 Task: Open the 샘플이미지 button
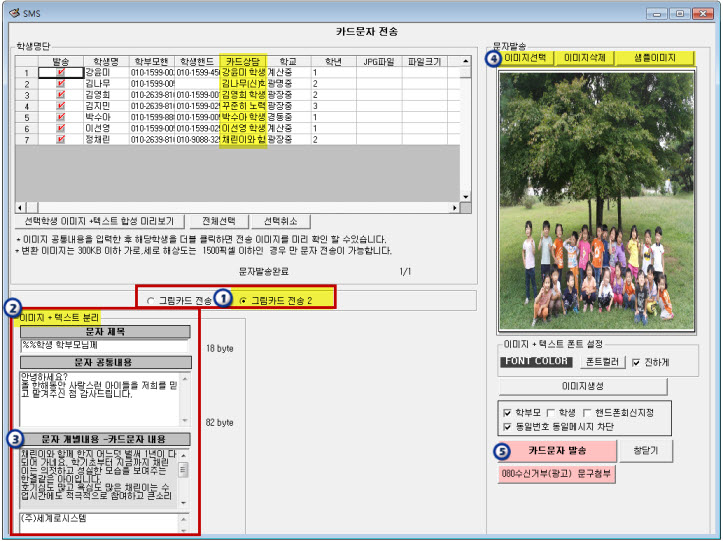click(655, 58)
